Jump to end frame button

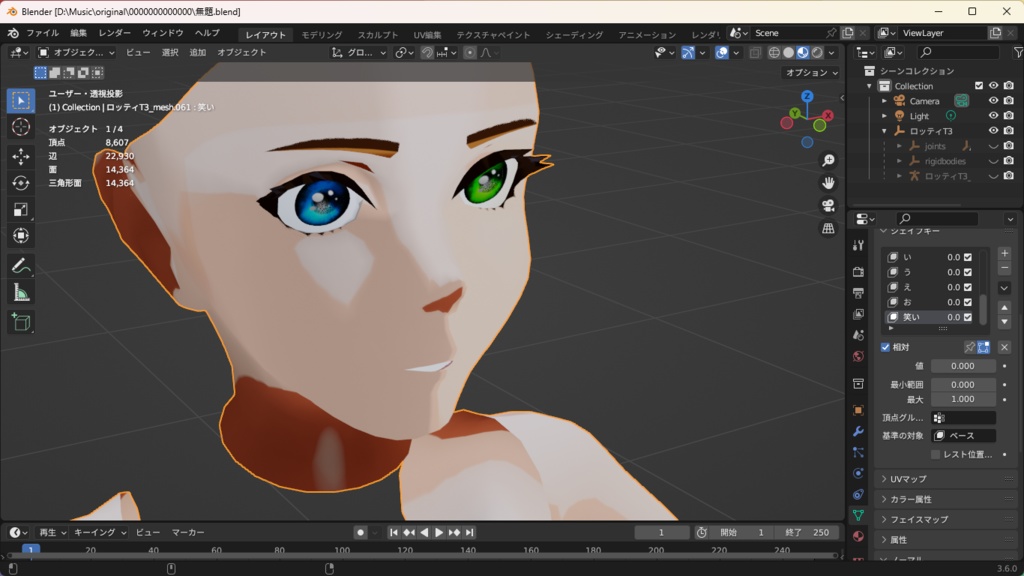coord(470,532)
